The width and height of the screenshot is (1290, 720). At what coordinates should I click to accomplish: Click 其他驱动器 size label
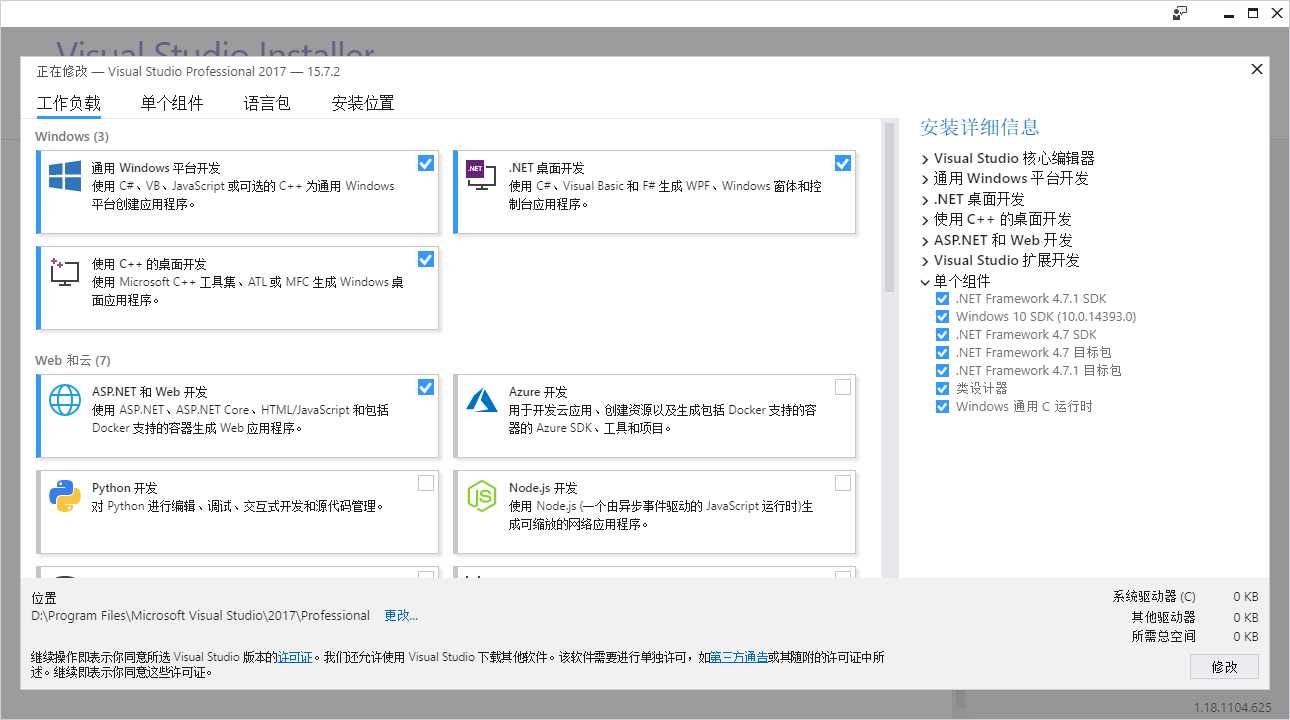[x=1163, y=617]
